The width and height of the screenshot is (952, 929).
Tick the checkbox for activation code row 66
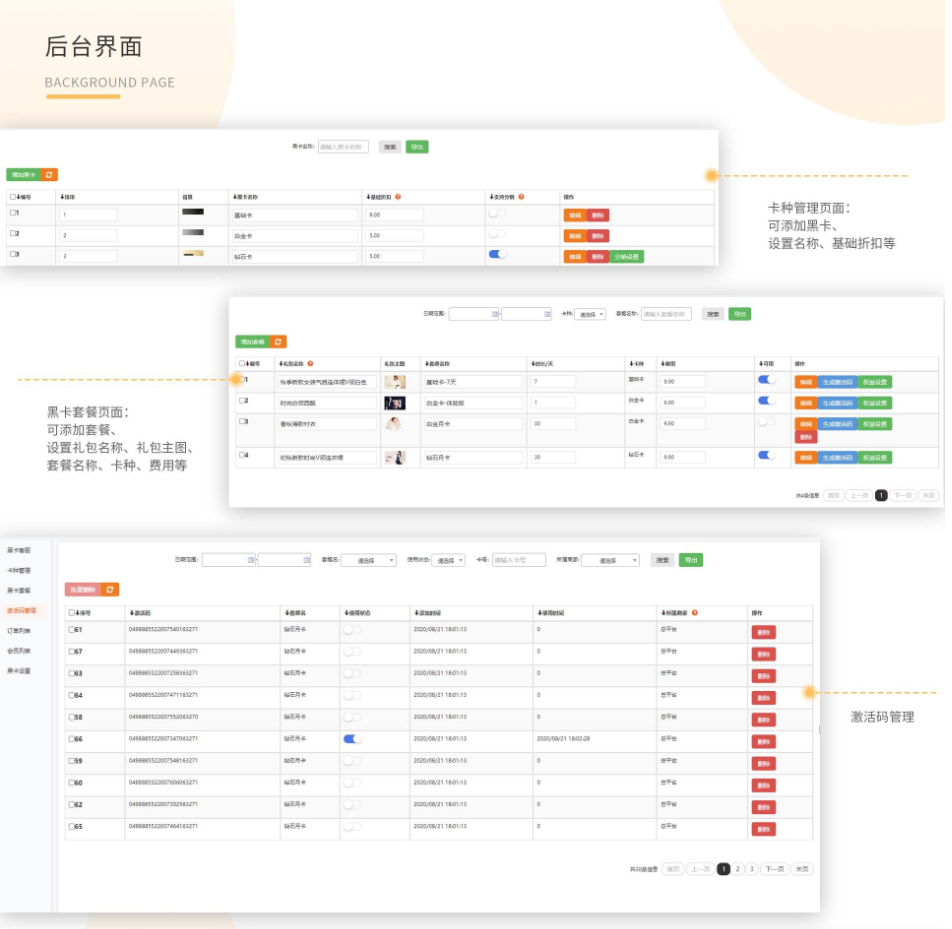point(72,739)
